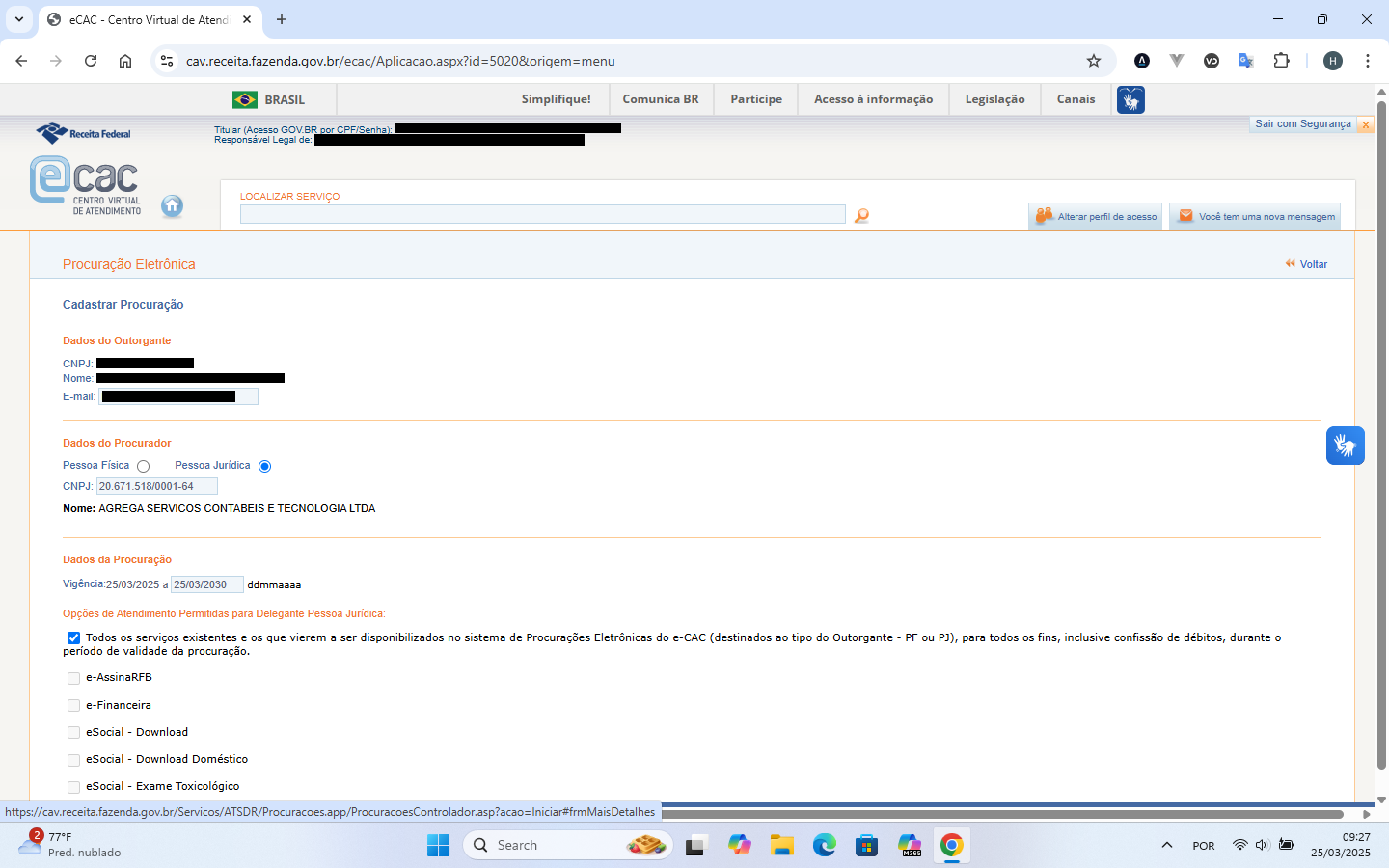Viewport: 1389px width, 868px height.
Task: Open File Explorer from the taskbar
Action: pyautogui.click(x=781, y=846)
